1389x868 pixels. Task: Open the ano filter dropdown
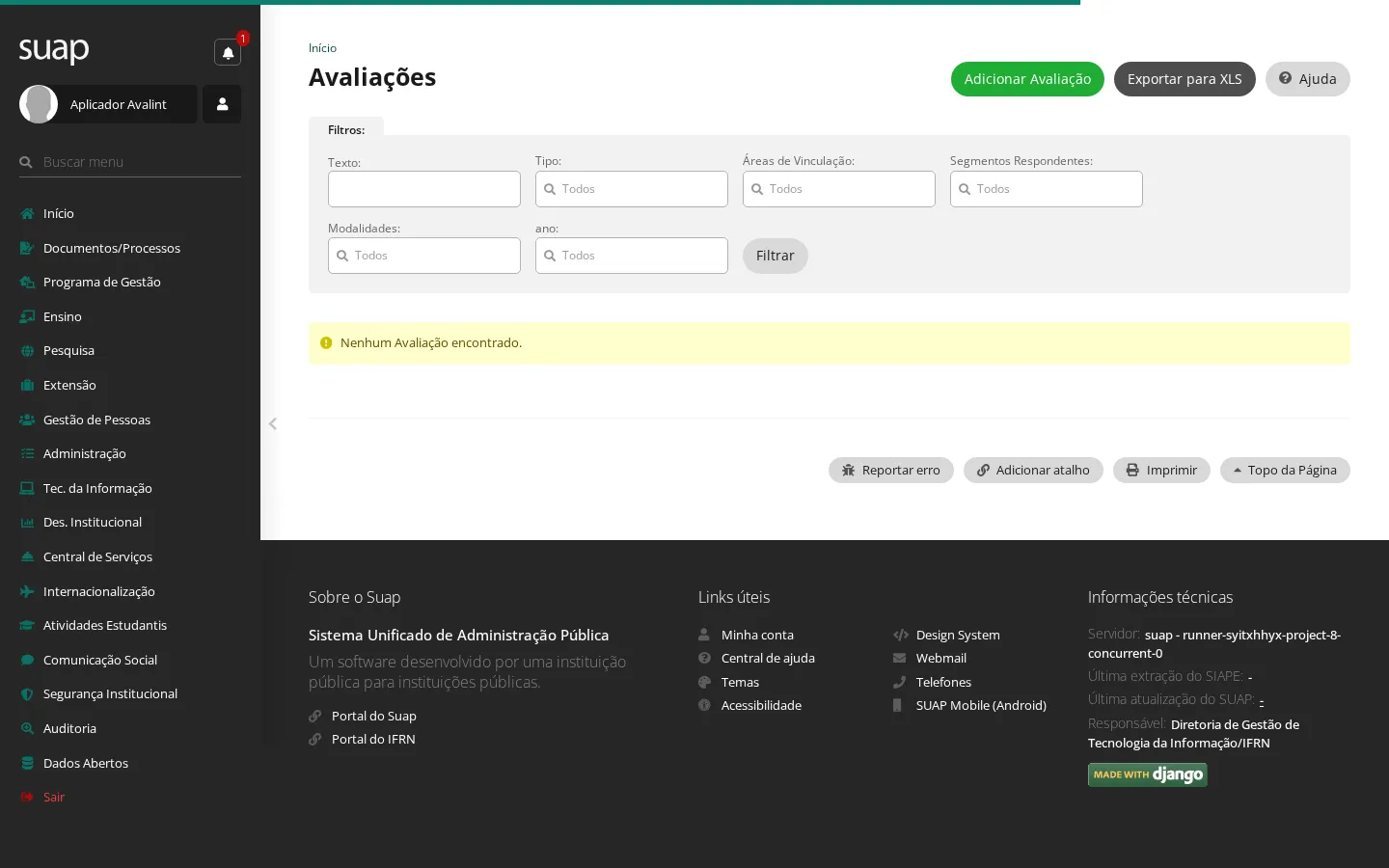632,256
